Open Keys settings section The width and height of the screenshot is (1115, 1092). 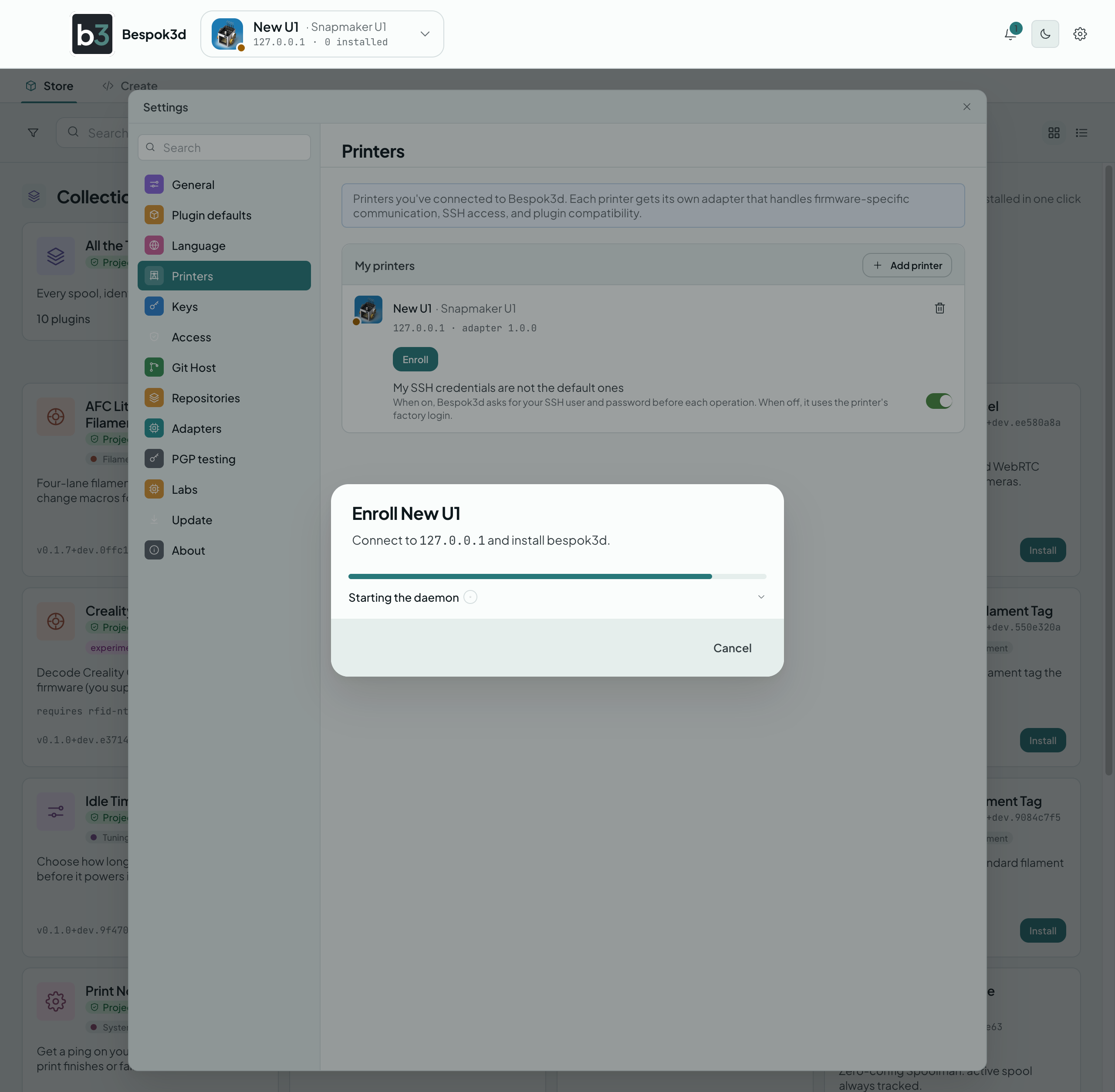click(x=224, y=306)
